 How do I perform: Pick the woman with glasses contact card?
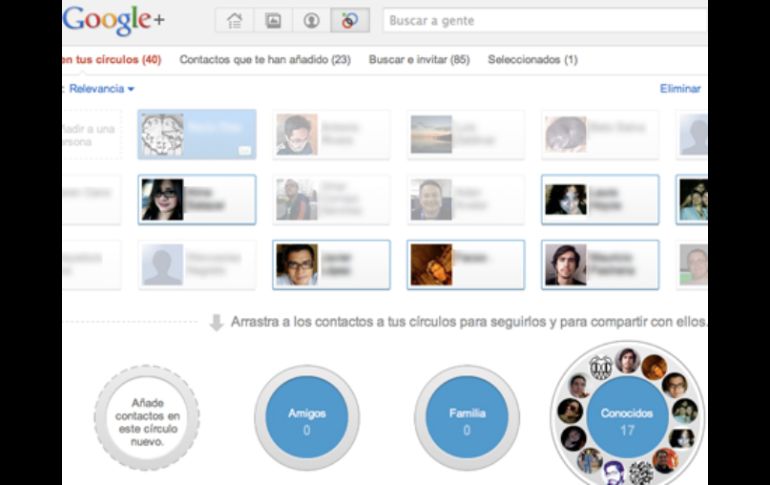tap(196, 200)
